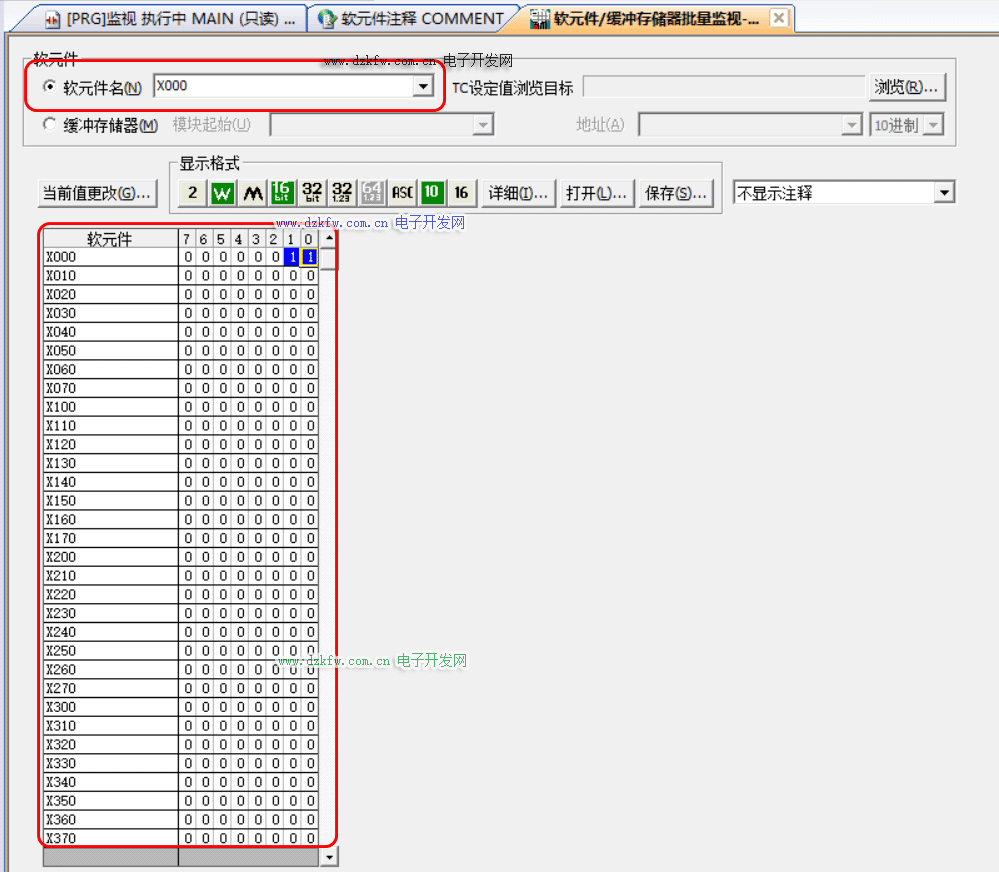Switch to the [PRG]监视 MAIN tab
The image size is (999, 872).
coord(170,18)
